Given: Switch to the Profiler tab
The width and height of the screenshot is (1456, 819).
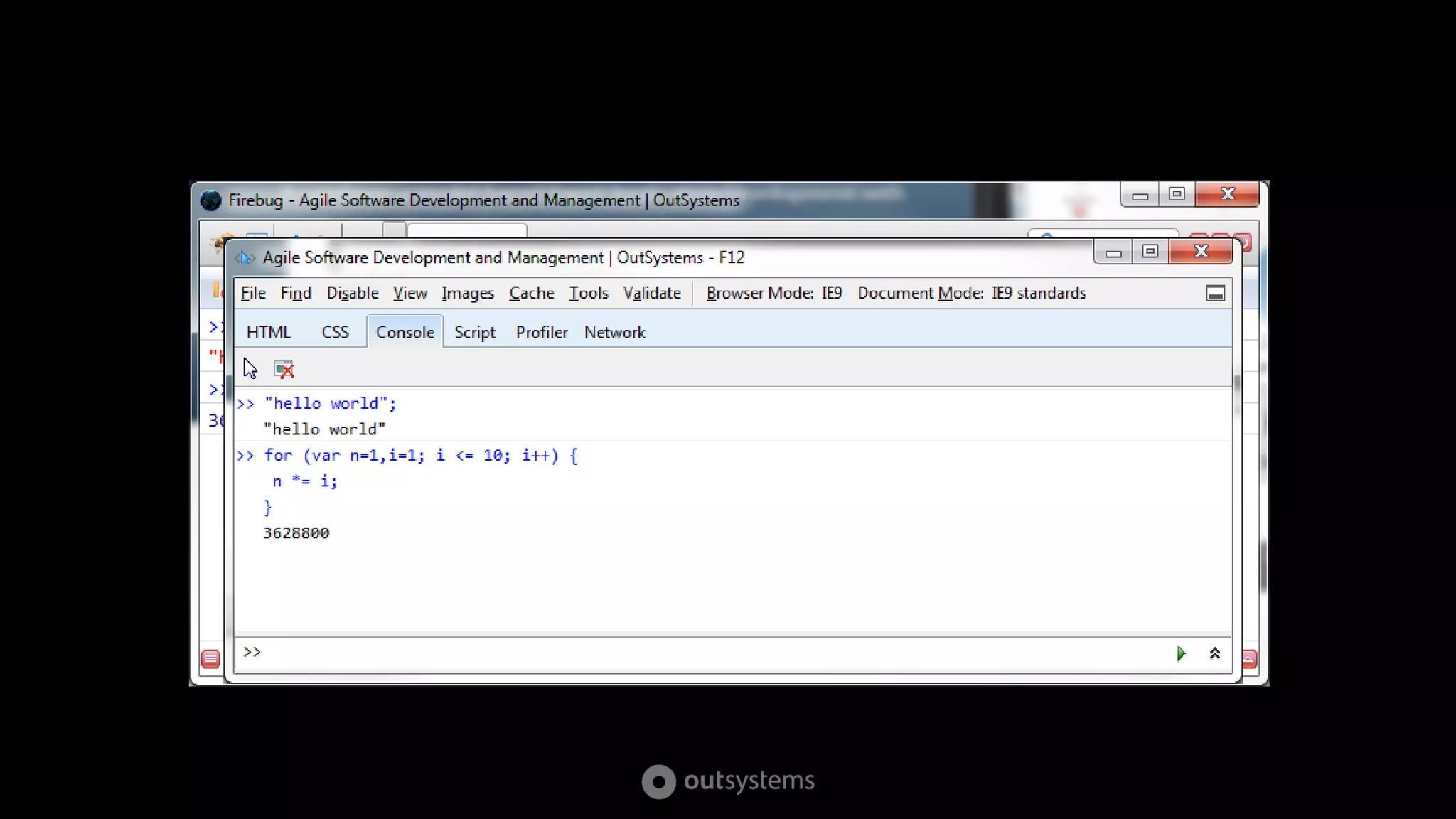Looking at the screenshot, I should tap(542, 333).
